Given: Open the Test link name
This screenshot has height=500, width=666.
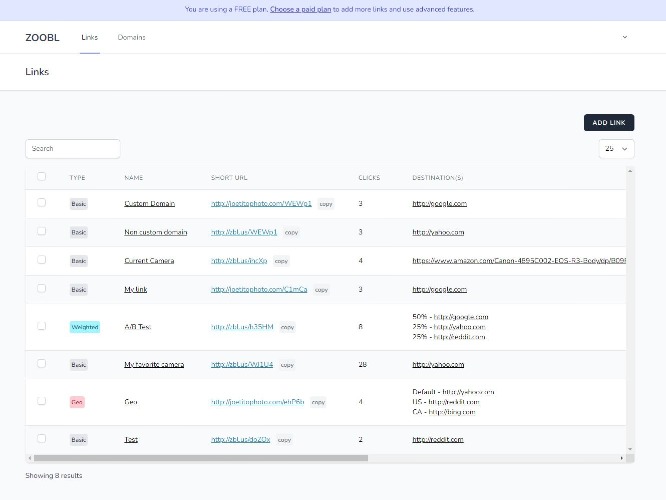Looking at the screenshot, I should tap(131, 439).
